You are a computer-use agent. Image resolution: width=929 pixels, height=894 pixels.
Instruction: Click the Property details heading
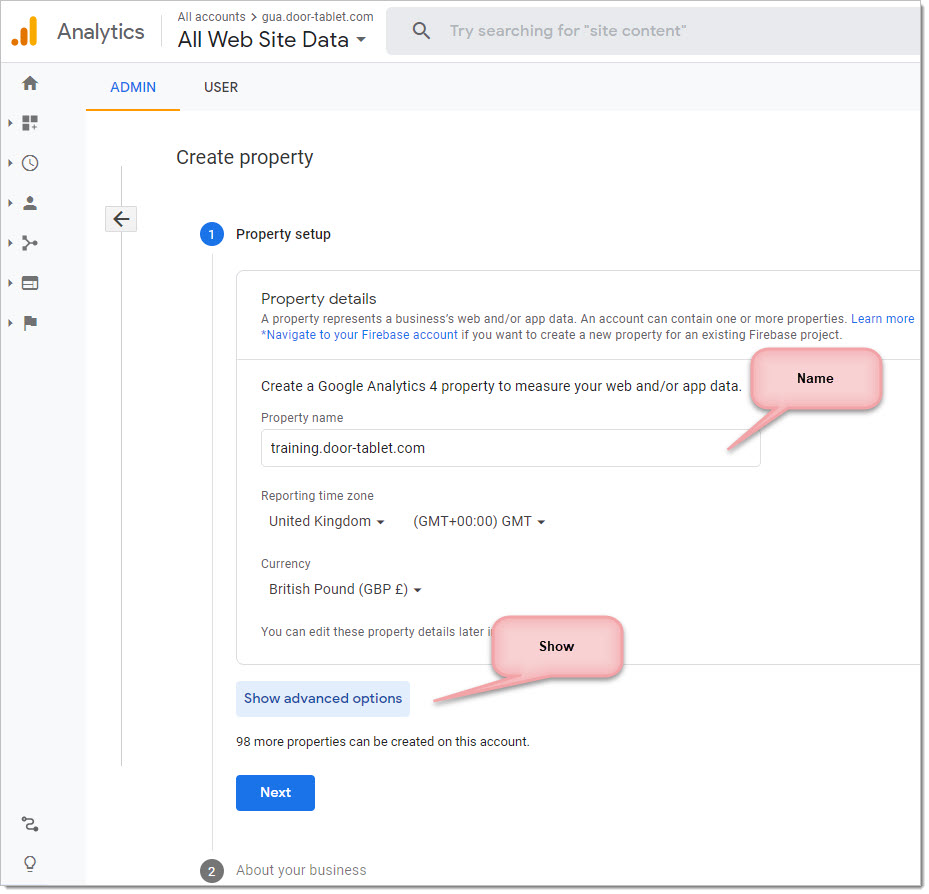coord(319,299)
